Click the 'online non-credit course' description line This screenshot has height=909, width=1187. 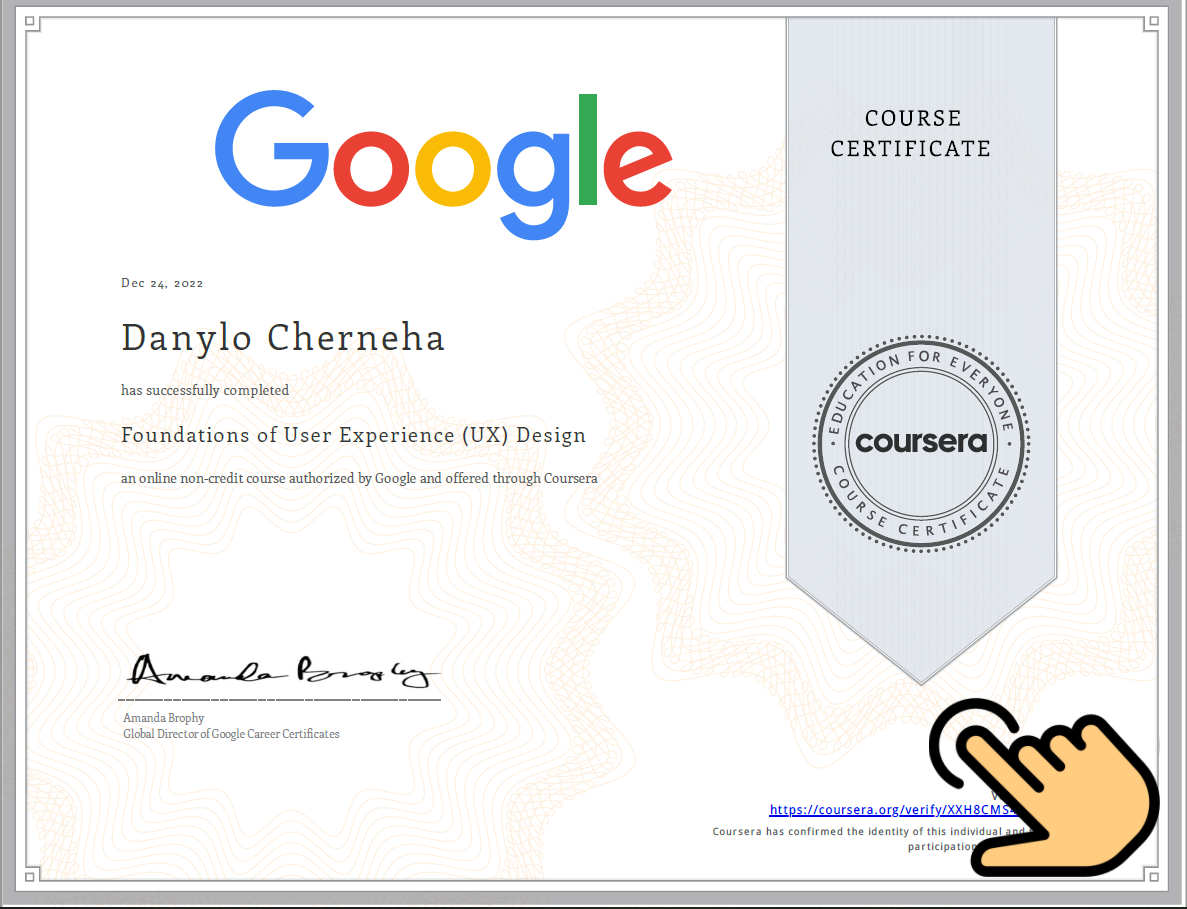click(359, 478)
